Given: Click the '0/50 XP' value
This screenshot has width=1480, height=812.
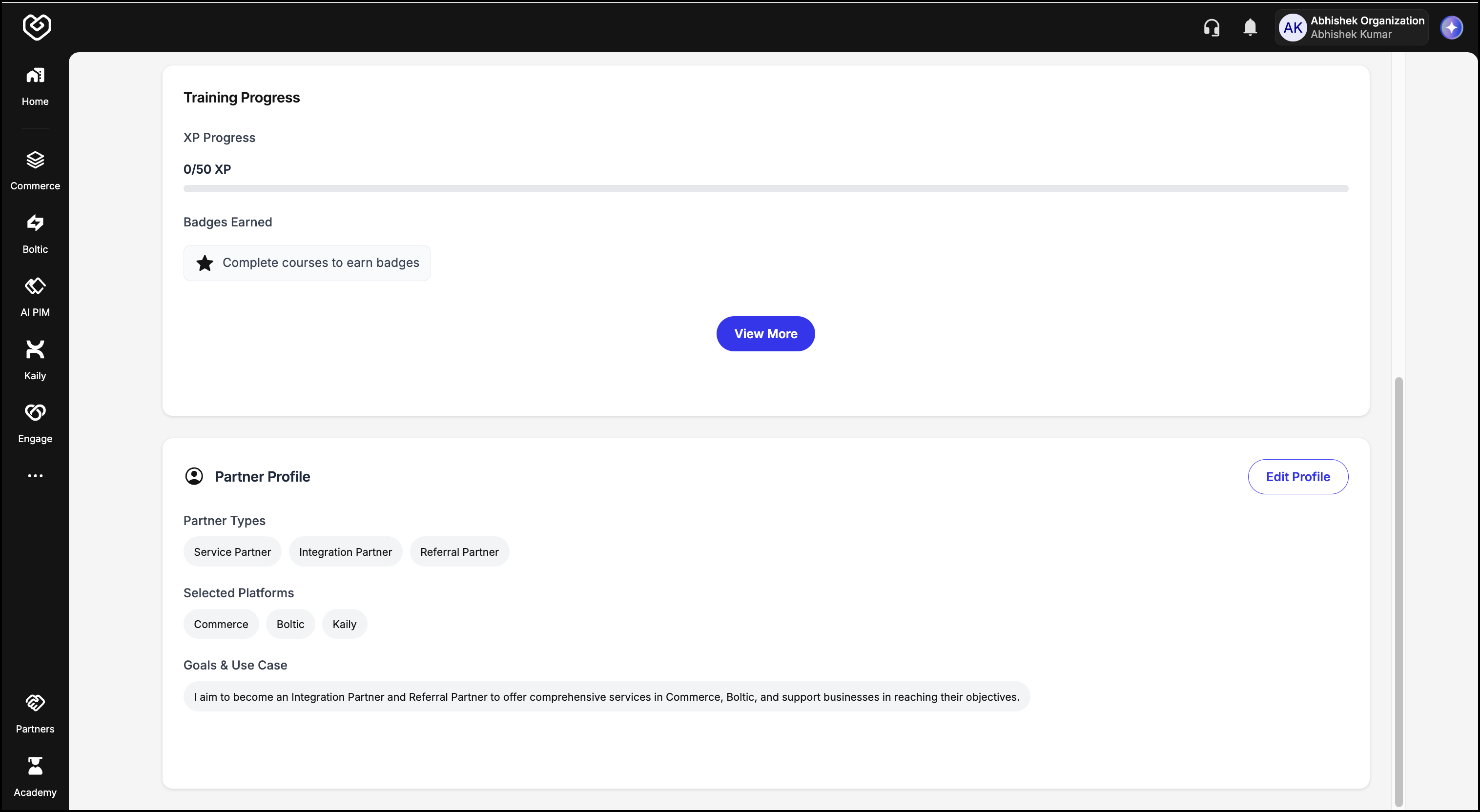Looking at the screenshot, I should 207,169.
